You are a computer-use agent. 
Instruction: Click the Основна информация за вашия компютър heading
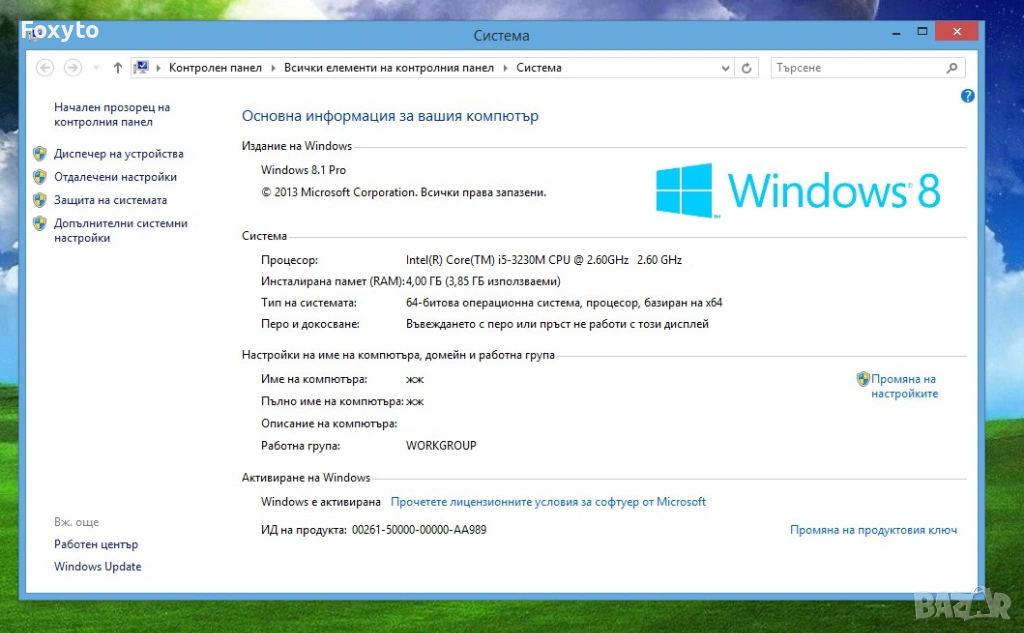(x=390, y=116)
